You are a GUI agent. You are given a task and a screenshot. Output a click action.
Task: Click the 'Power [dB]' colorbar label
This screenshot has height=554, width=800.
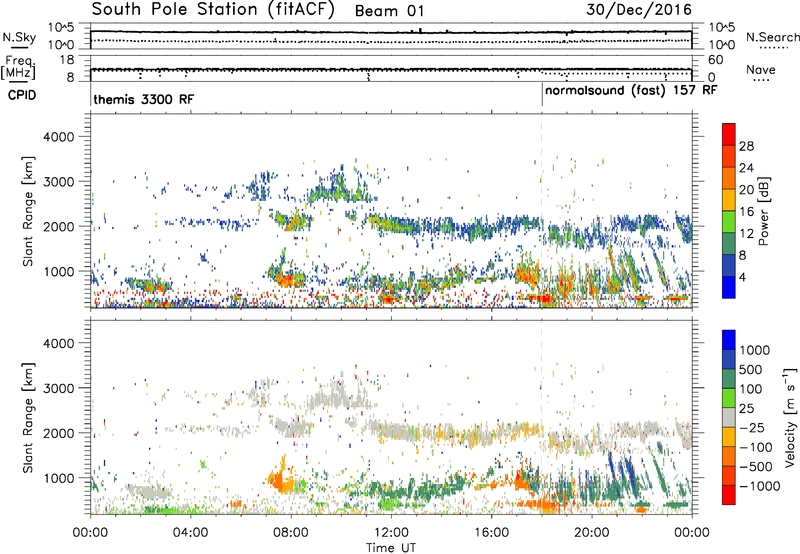(763, 211)
